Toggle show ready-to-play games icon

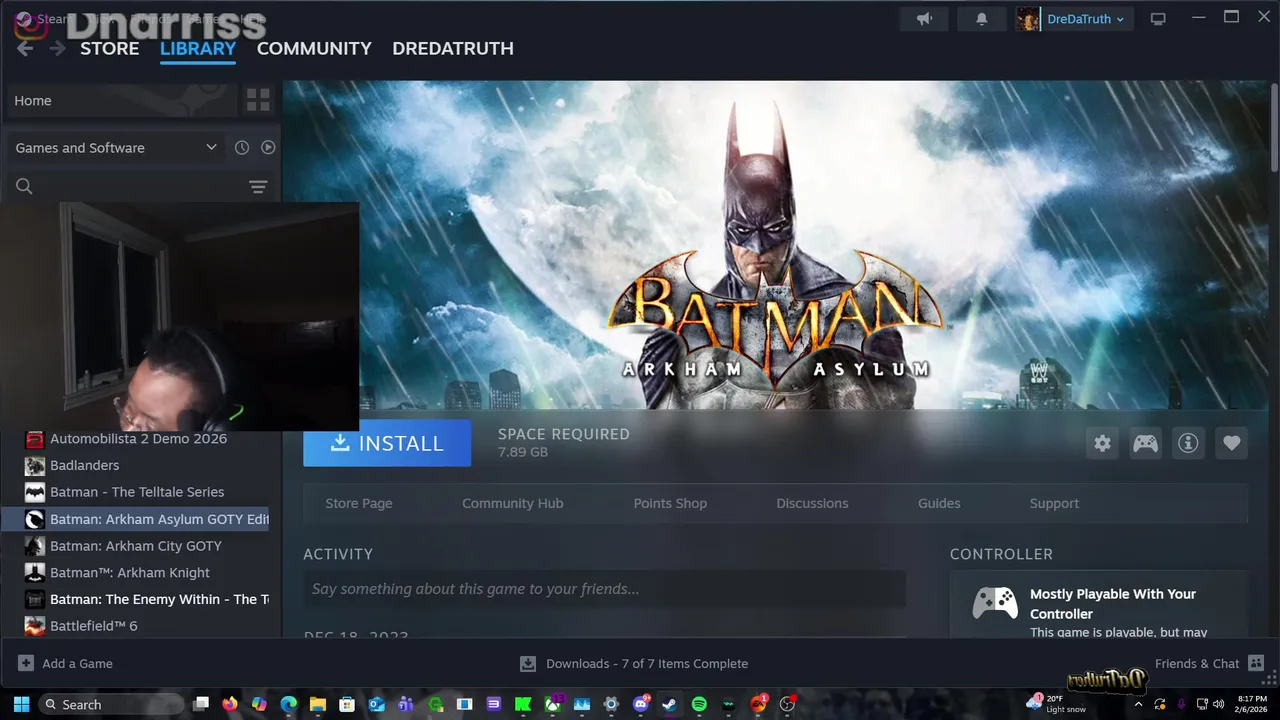coord(268,148)
